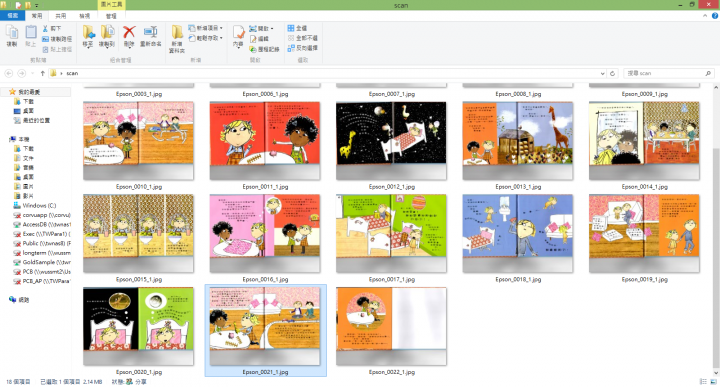Expand the New item (新增項目) dropdown
The width and height of the screenshot is (720, 387).
coord(205,28)
